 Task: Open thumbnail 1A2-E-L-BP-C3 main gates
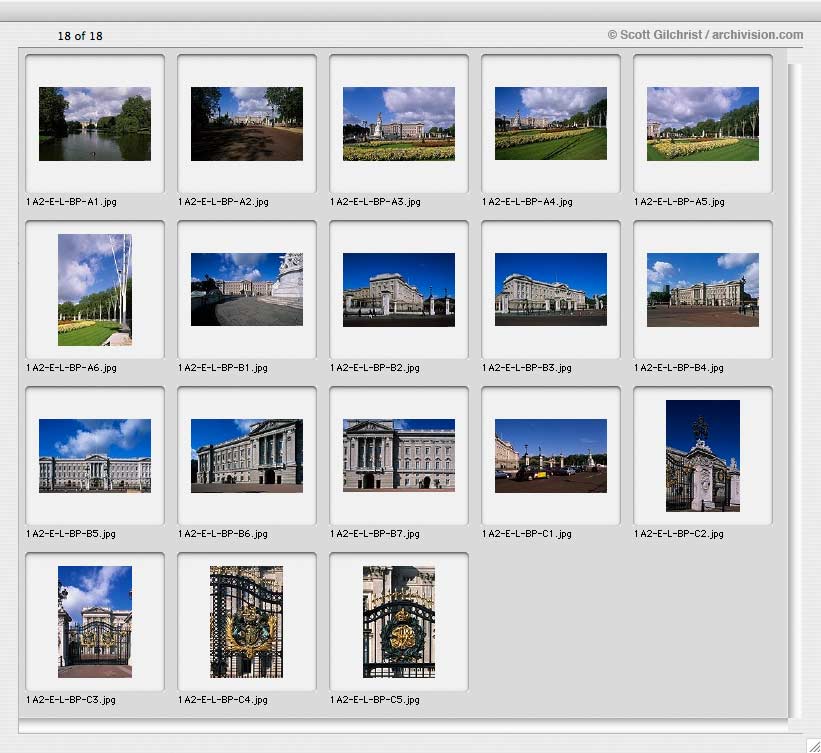tap(95, 622)
